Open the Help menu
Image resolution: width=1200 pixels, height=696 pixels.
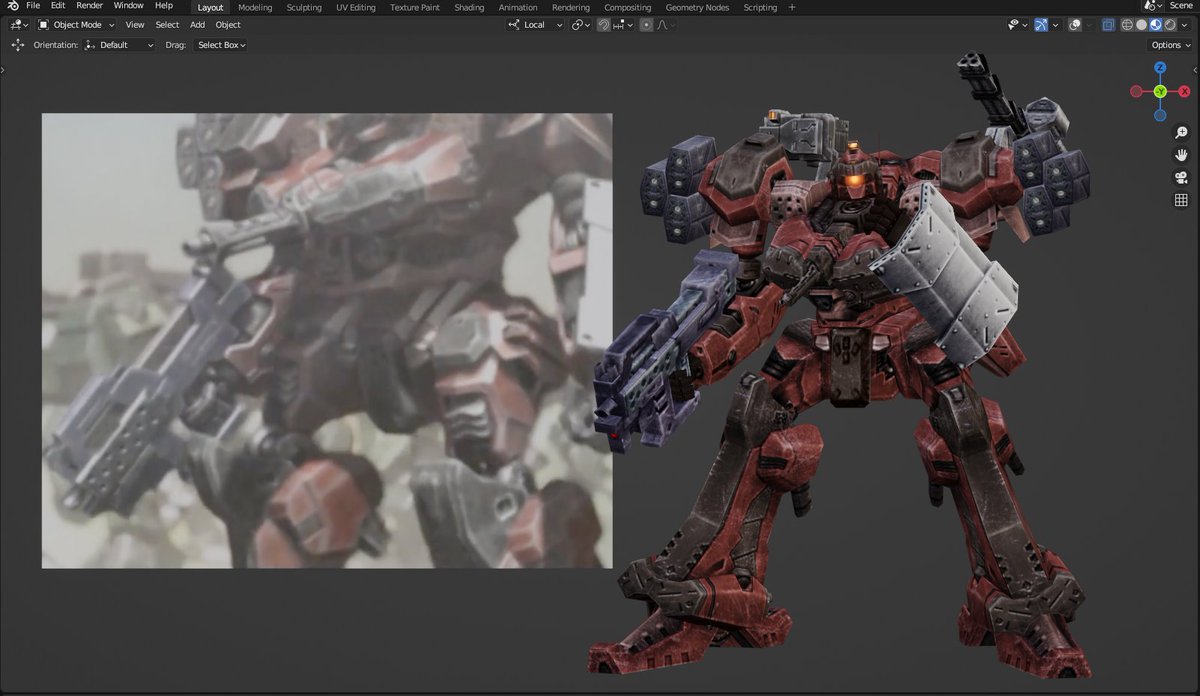[x=164, y=6]
